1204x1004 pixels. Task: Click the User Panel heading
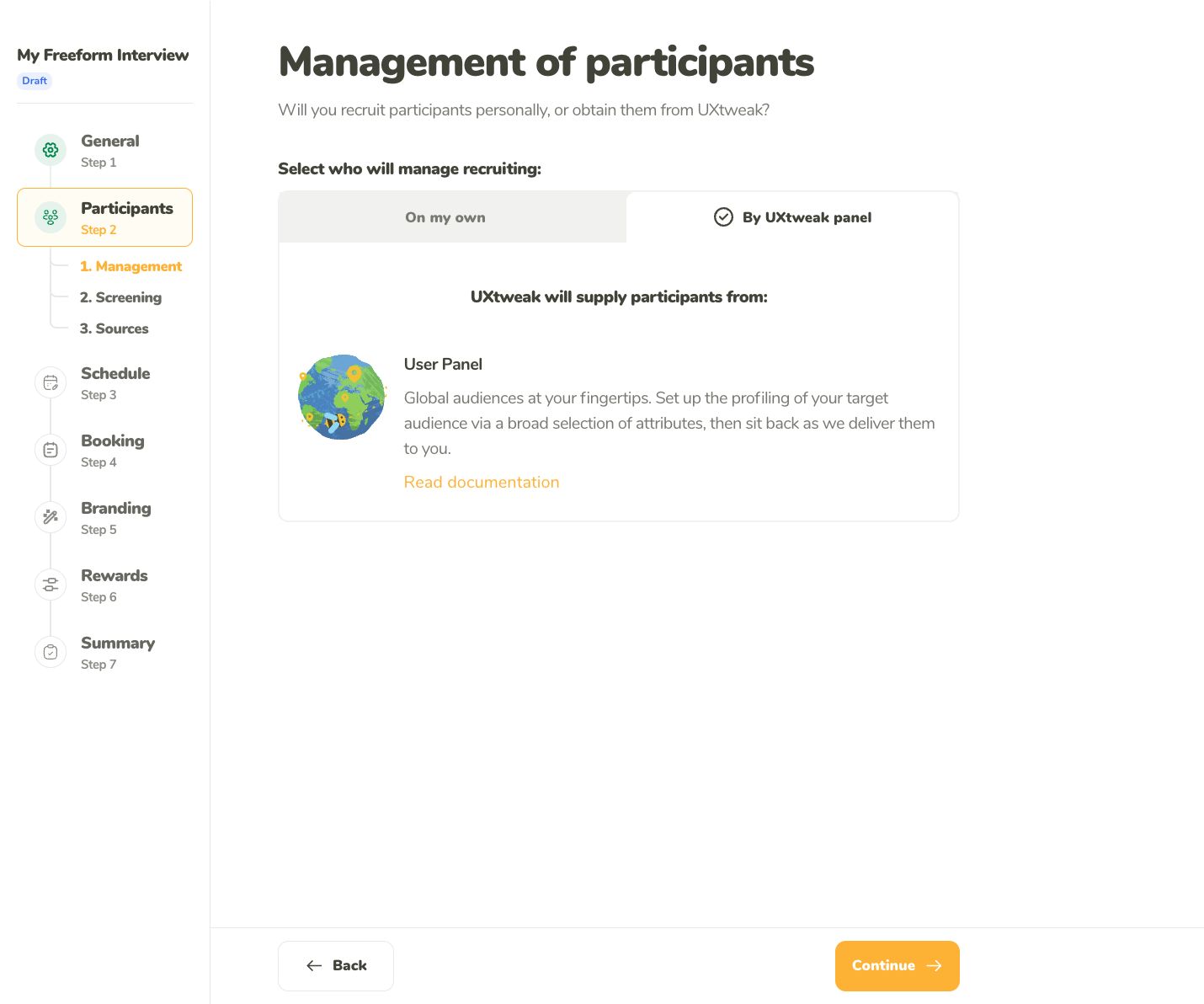pyautogui.click(x=443, y=364)
